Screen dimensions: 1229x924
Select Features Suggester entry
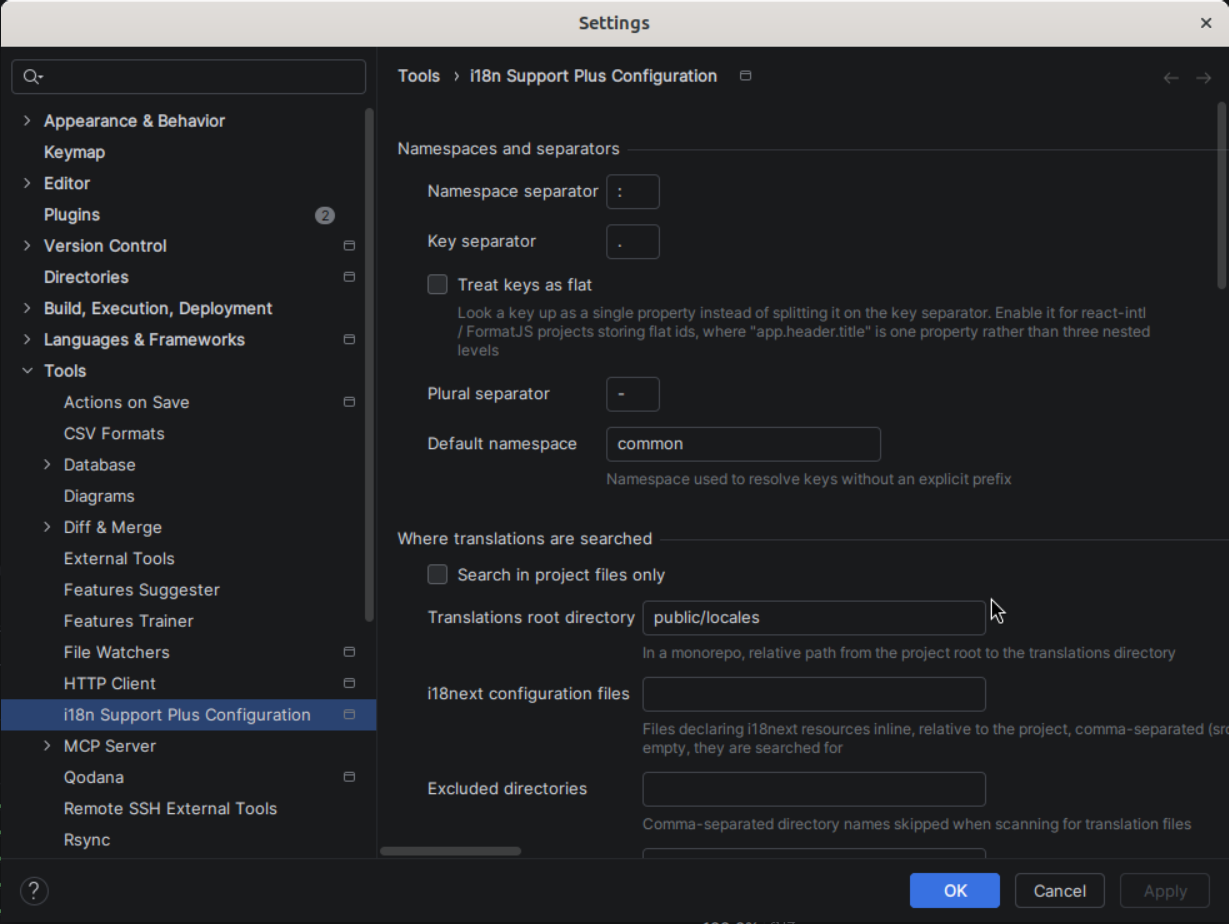tap(142, 590)
